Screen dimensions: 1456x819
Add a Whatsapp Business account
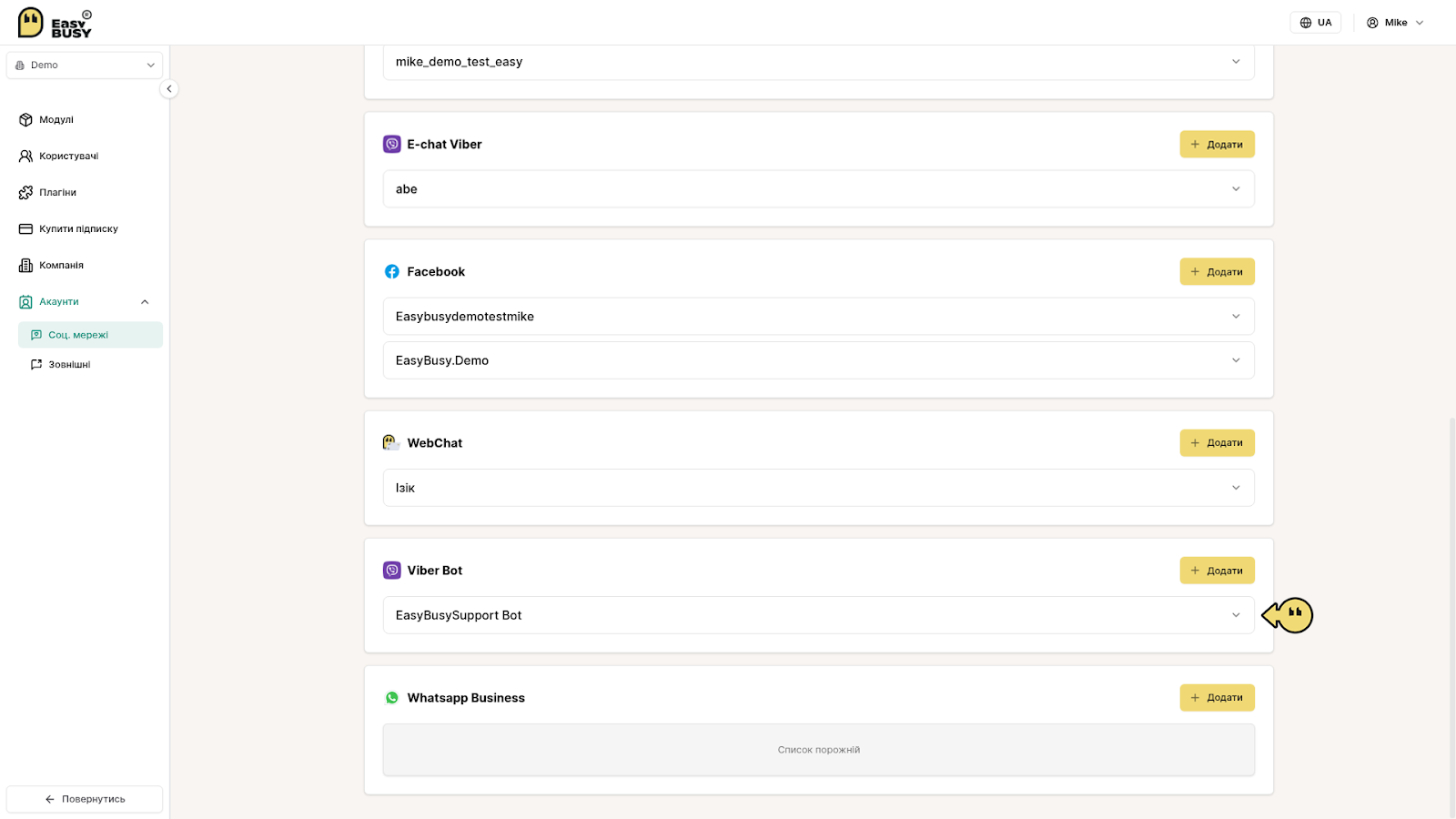click(x=1217, y=698)
